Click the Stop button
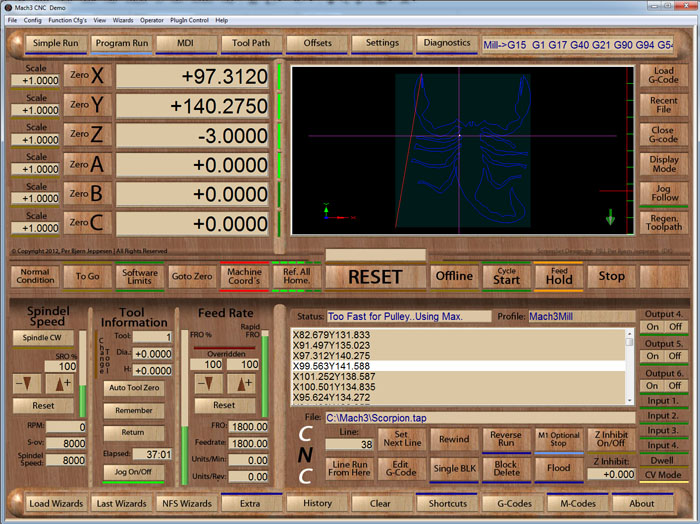 [x=611, y=276]
